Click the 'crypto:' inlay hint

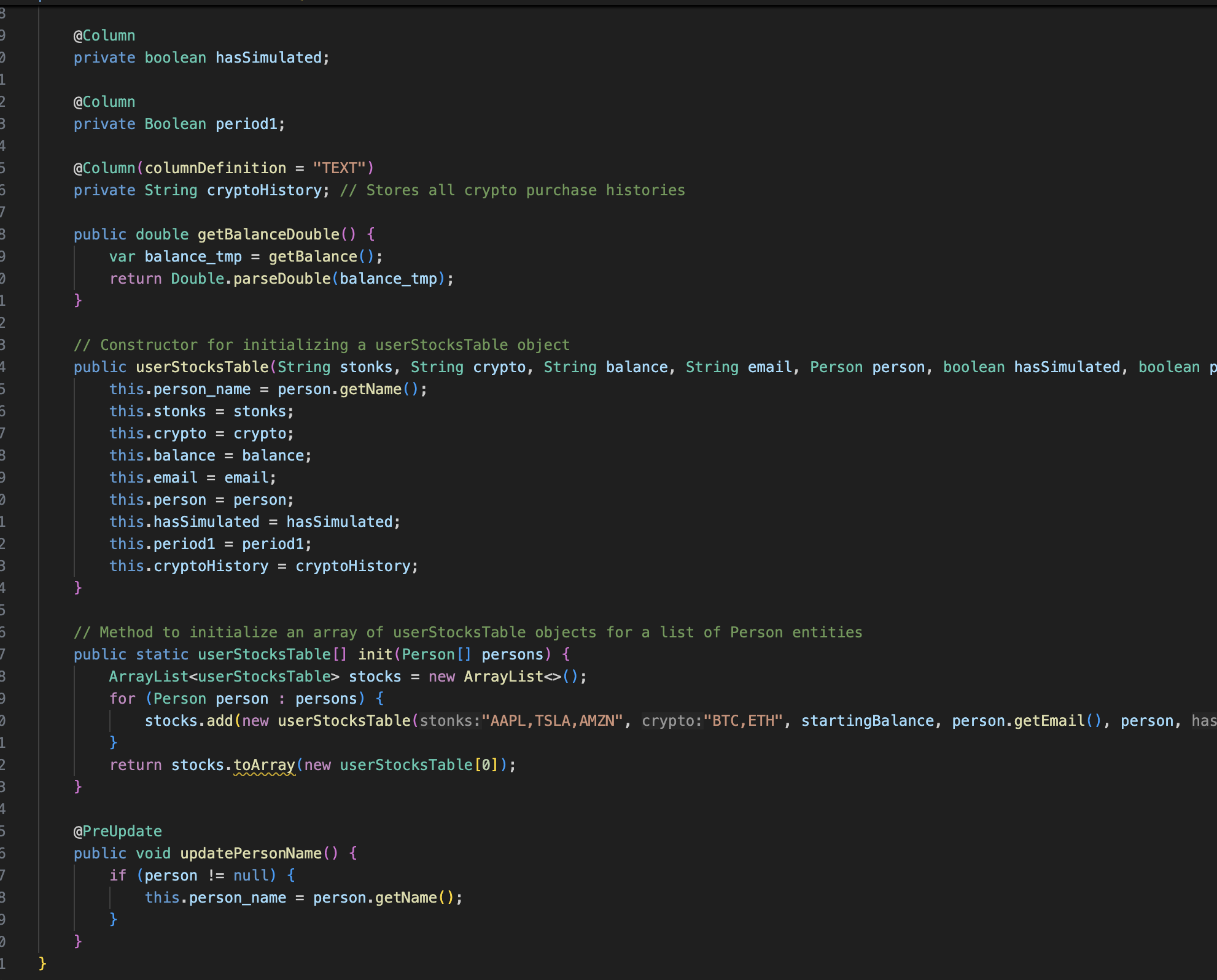[x=672, y=721]
